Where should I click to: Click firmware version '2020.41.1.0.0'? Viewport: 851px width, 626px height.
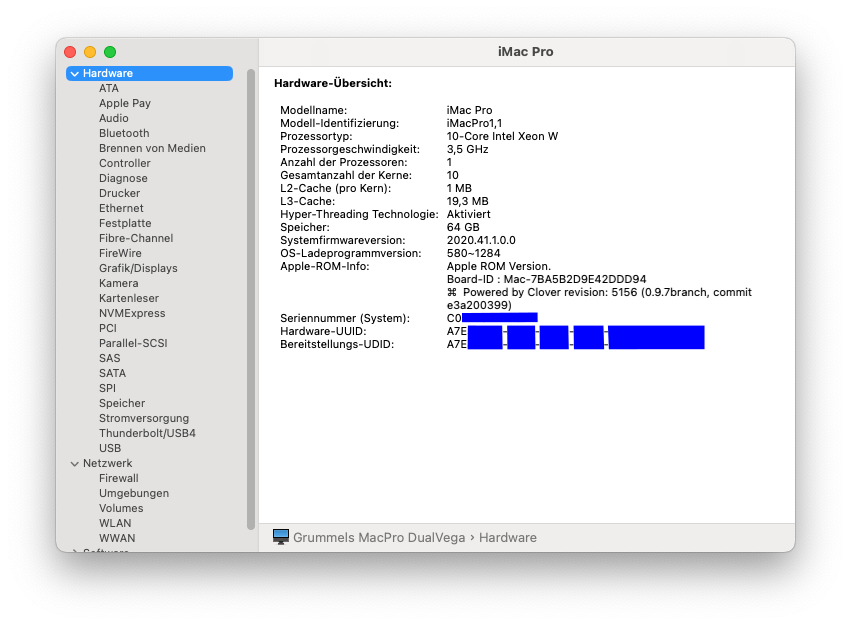[x=481, y=241]
